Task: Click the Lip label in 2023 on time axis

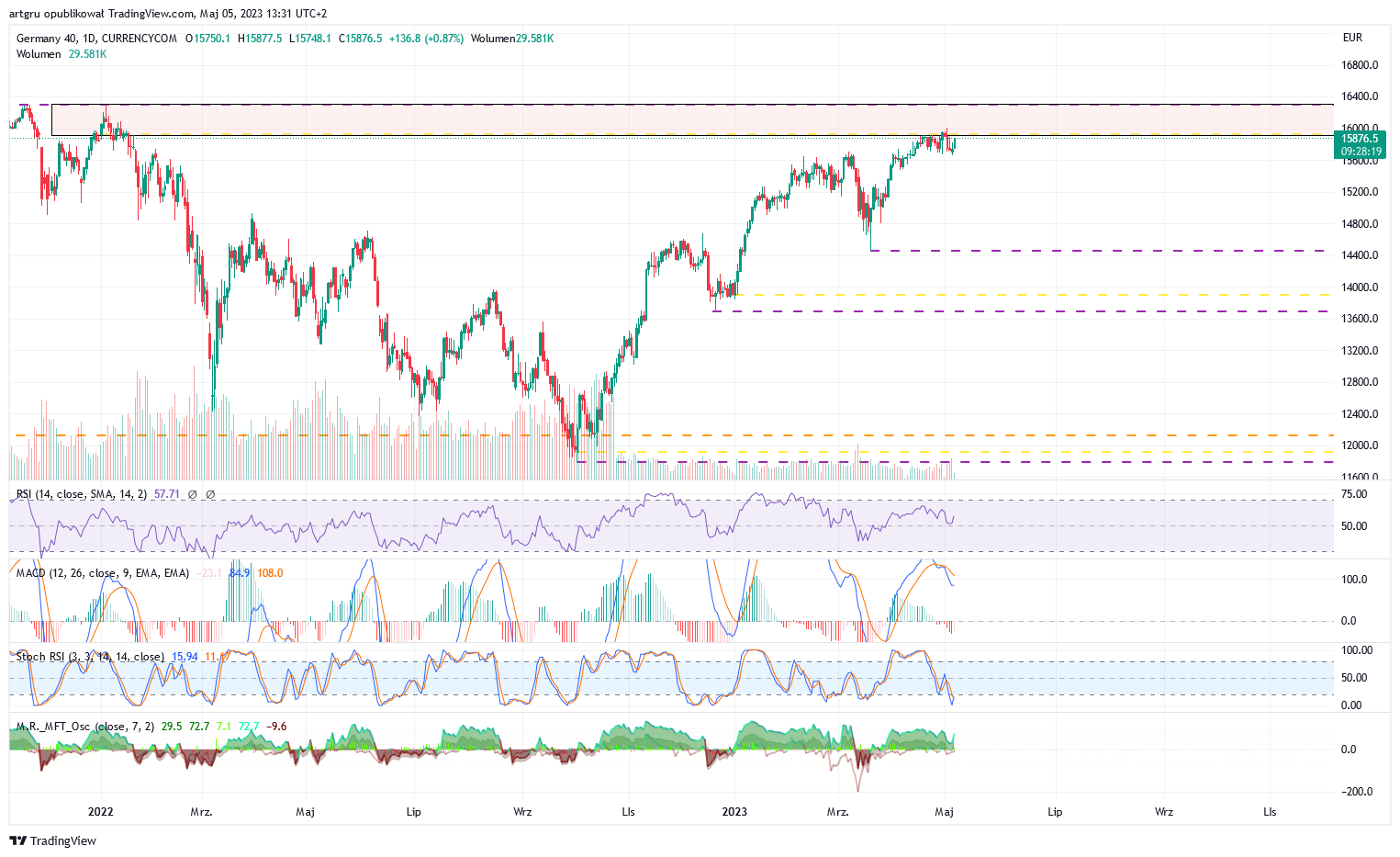Action: tap(1055, 812)
